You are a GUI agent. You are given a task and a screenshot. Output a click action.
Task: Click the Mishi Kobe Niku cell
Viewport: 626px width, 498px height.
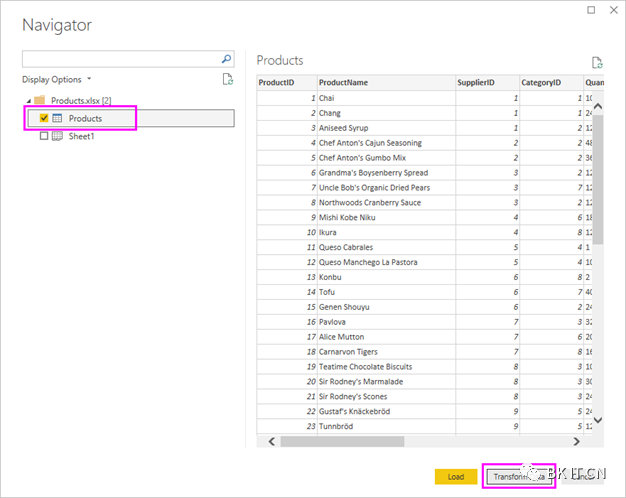386,217
